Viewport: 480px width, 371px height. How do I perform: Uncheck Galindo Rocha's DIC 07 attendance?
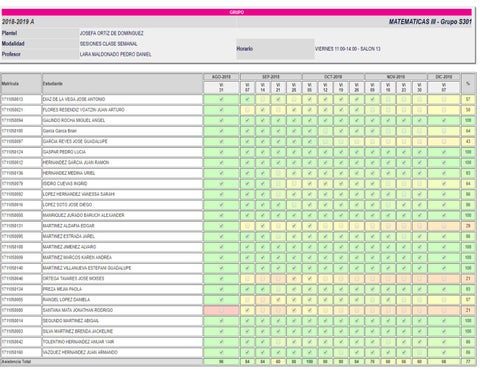pyautogui.click(x=444, y=120)
